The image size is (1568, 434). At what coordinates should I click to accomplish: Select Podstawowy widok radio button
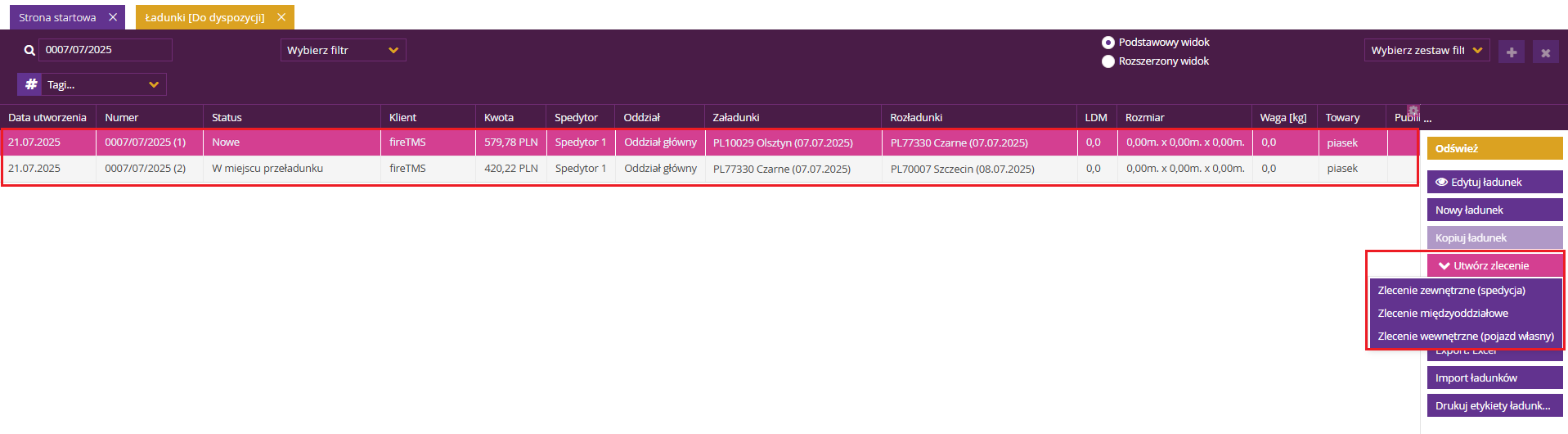click(x=1108, y=43)
